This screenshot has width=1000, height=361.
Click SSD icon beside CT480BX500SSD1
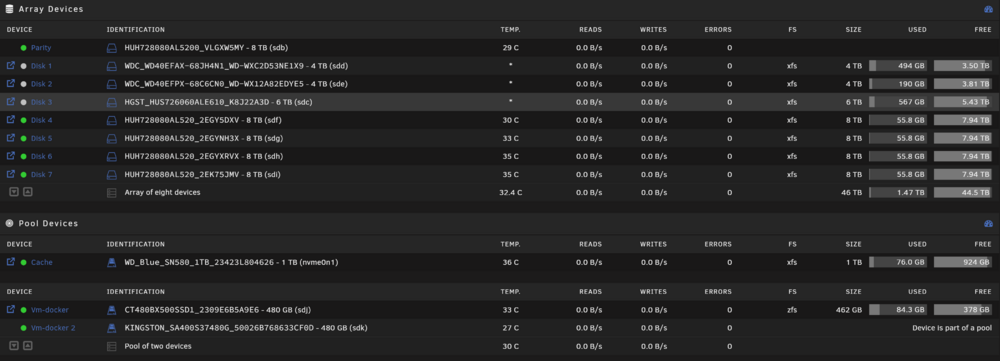point(112,310)
